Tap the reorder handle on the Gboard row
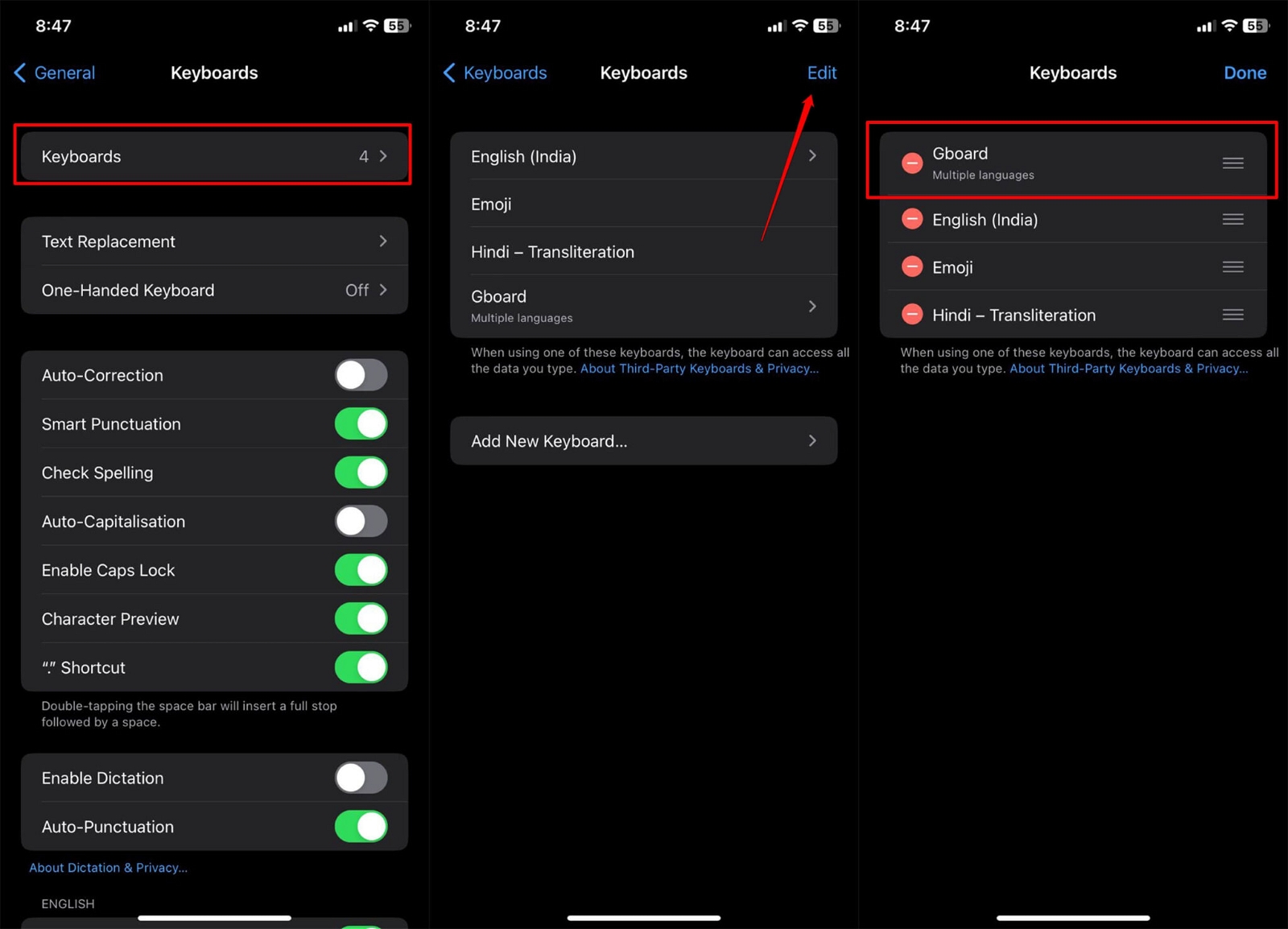This screenshot has width=1288, height=929. click(1232, 163)
